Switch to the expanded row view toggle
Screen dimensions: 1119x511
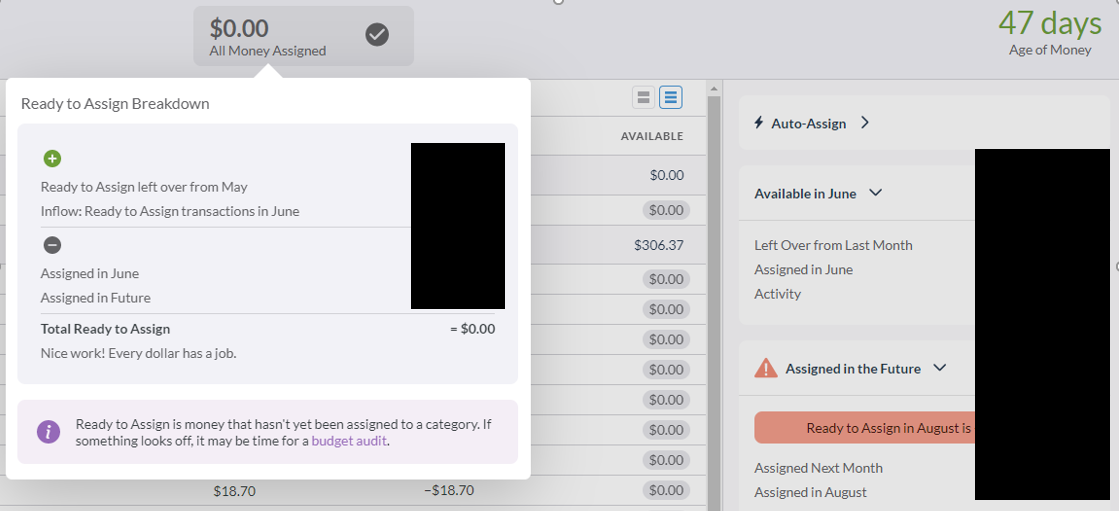(x=670, y=97)
